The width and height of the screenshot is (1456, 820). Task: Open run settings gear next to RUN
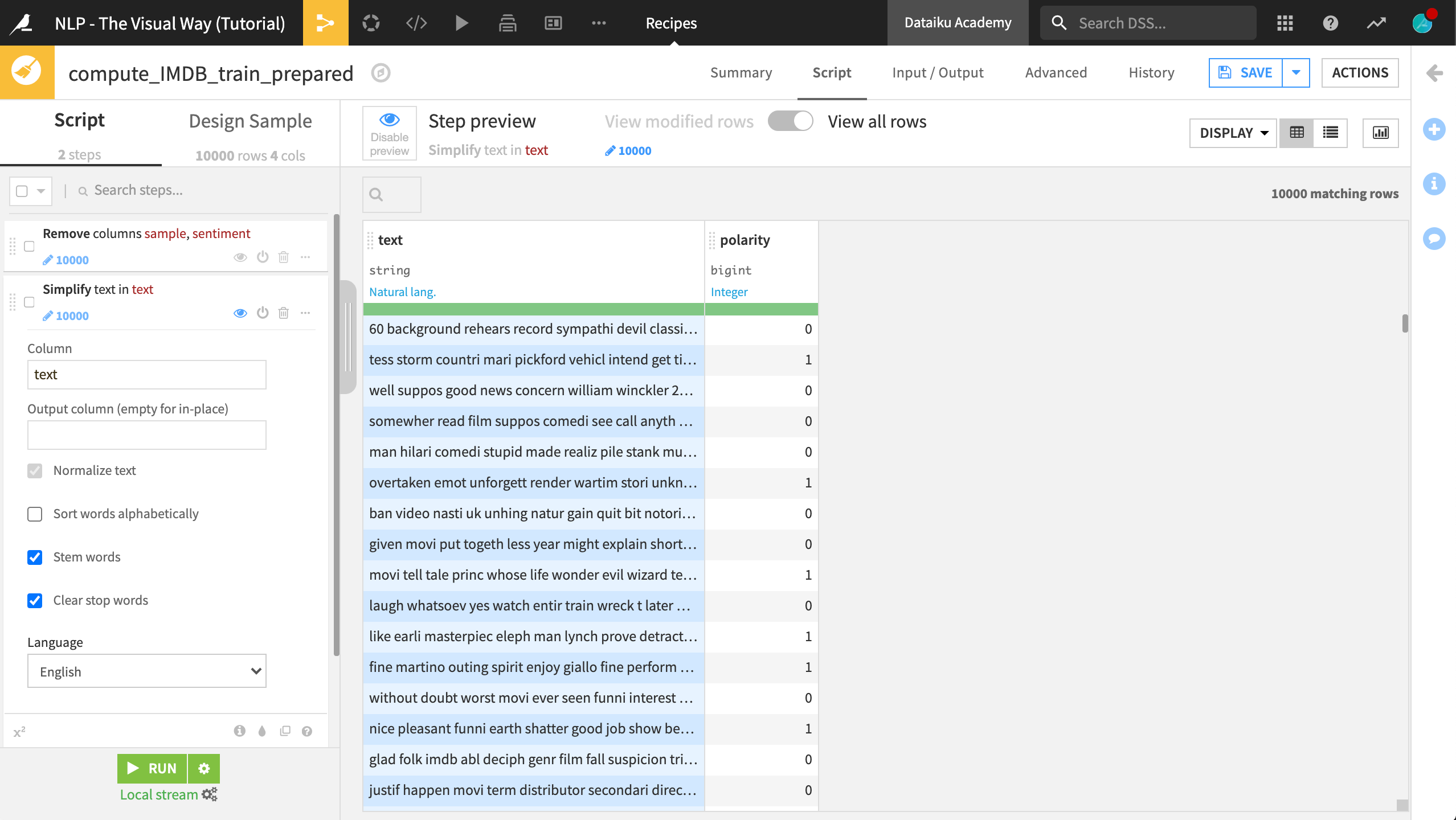point(204,769)
